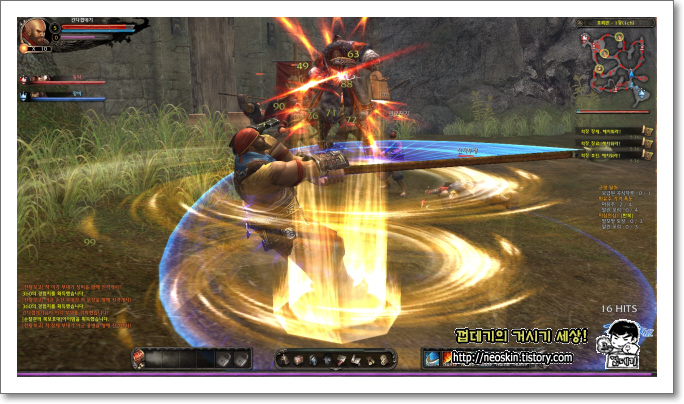Viewport: 684px width, 404px height.
Task: Expand the arrow beneath center menu bar
Action: click(x=335, y=369)
